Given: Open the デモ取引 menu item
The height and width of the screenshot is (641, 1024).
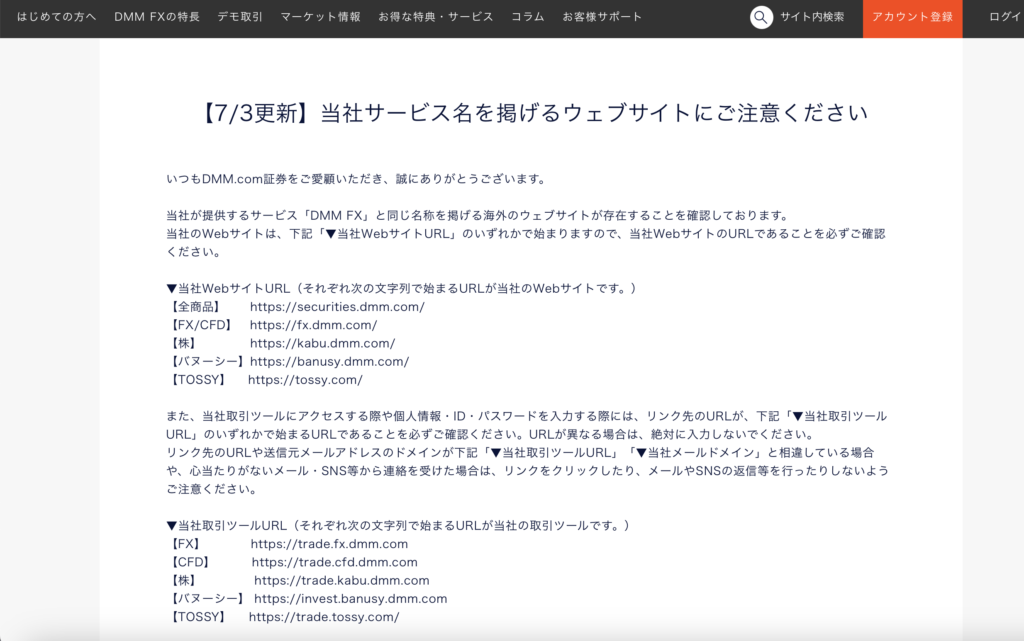Looking at the screenshot, I should 240,17.
